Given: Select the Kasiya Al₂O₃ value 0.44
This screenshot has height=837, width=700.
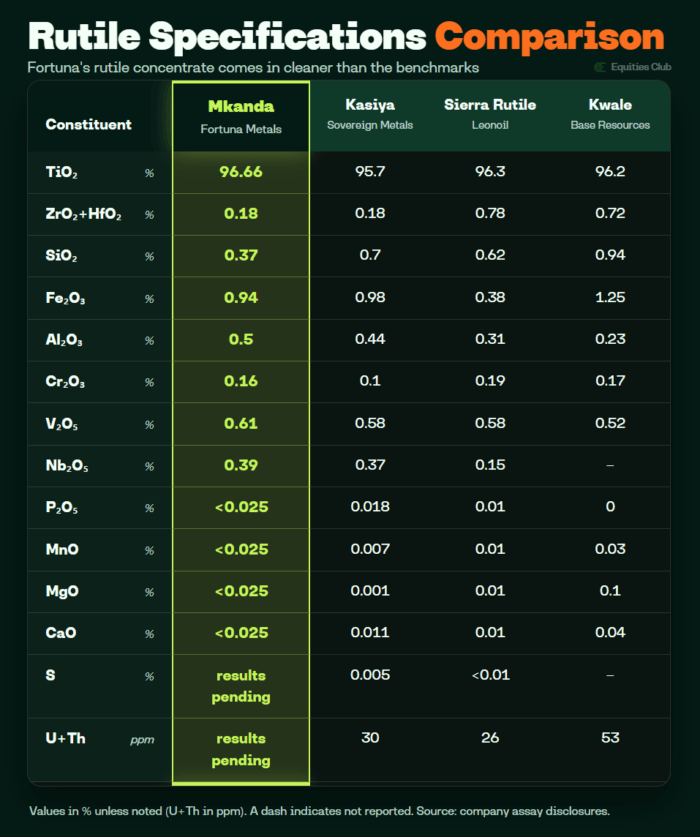Looking at the screenshot, I should [370, 338].
